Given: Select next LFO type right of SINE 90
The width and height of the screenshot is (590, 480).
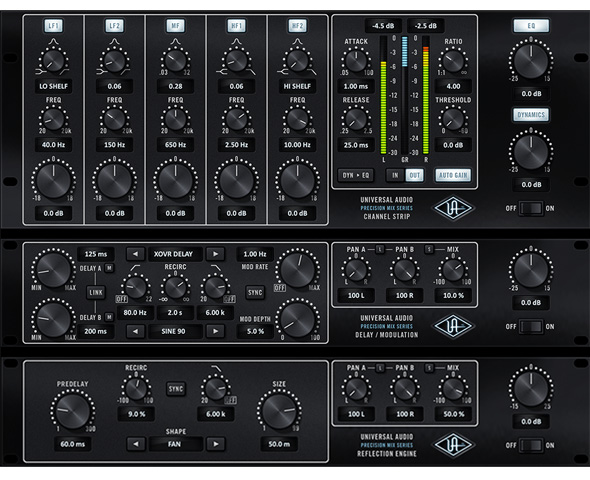Looking at the screenshot, I should [x=216, y=331].
